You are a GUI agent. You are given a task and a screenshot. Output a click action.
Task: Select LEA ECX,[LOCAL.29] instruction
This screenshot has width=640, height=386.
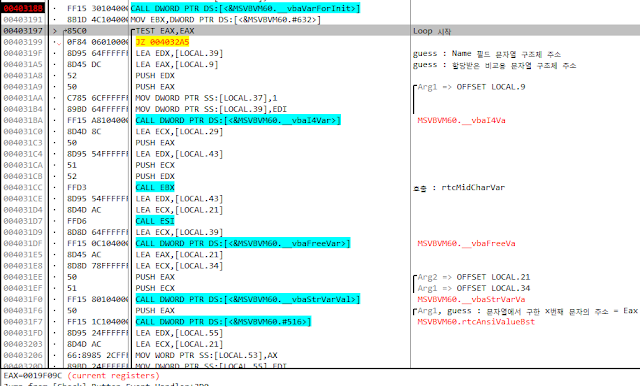[x=180, y=131]
